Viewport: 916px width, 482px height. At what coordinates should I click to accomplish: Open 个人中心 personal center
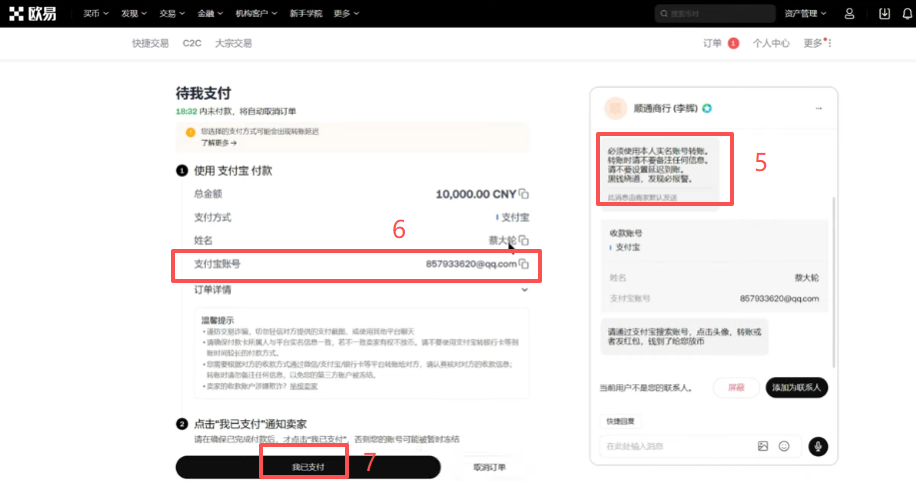pyautogui.click(x=771, y=43)
